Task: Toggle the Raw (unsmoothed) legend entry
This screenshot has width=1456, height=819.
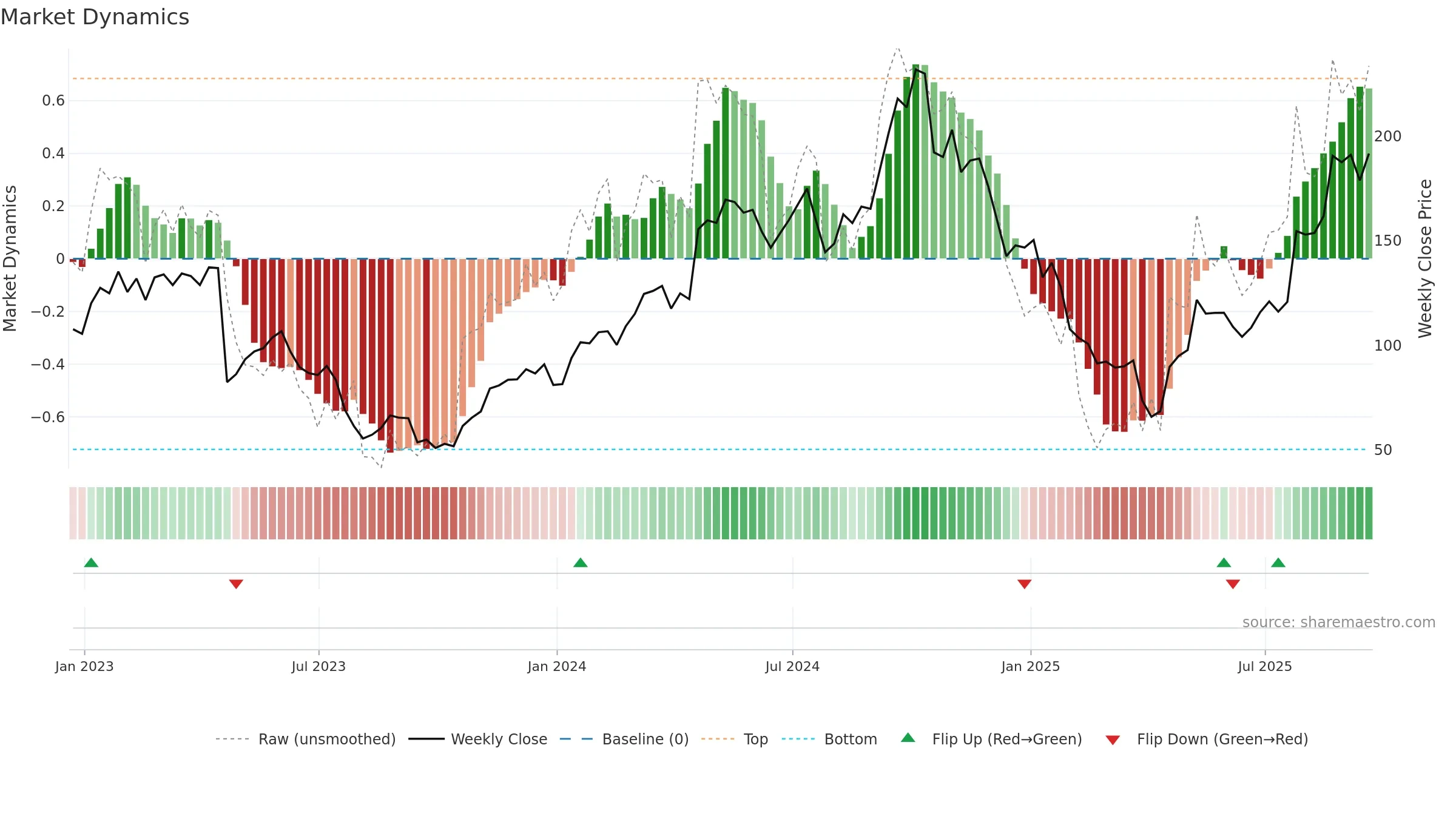Action: (306, 739)
